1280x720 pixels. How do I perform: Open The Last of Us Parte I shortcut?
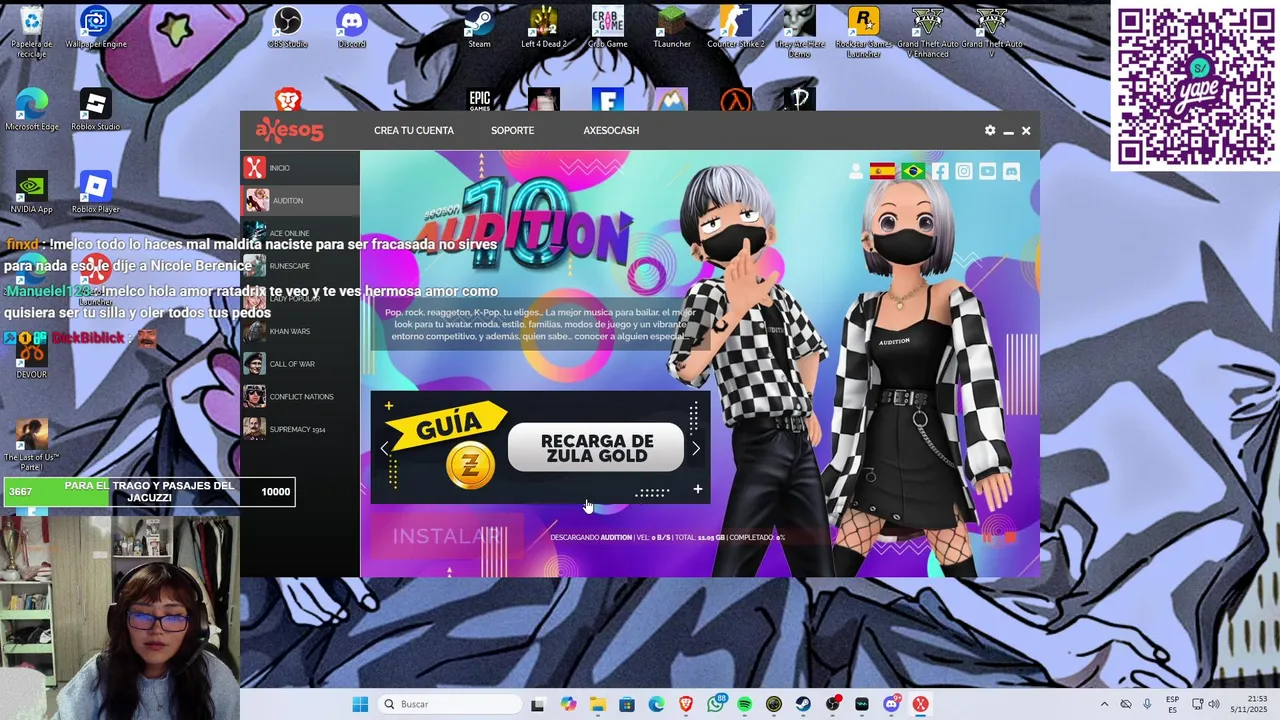[32, 446]
